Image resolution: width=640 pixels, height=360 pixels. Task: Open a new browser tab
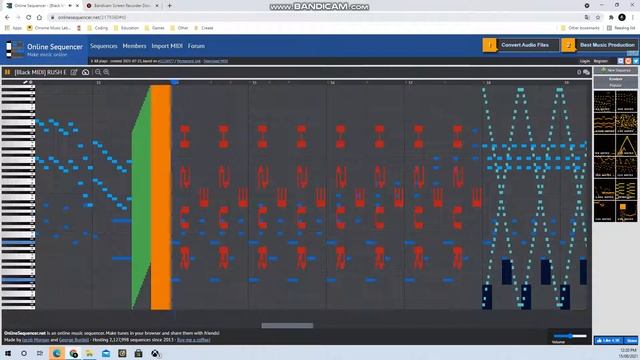(169, 6)
